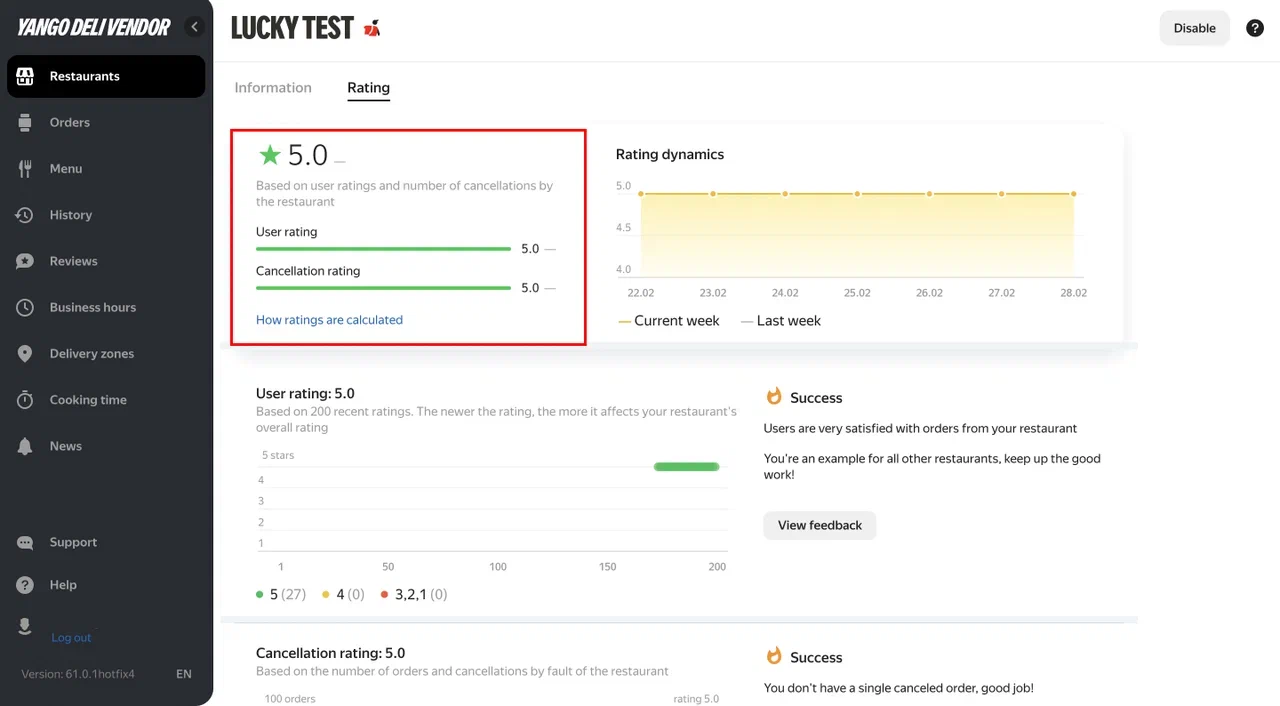Click the Menu fork-and-knife icon

point(26,168)
